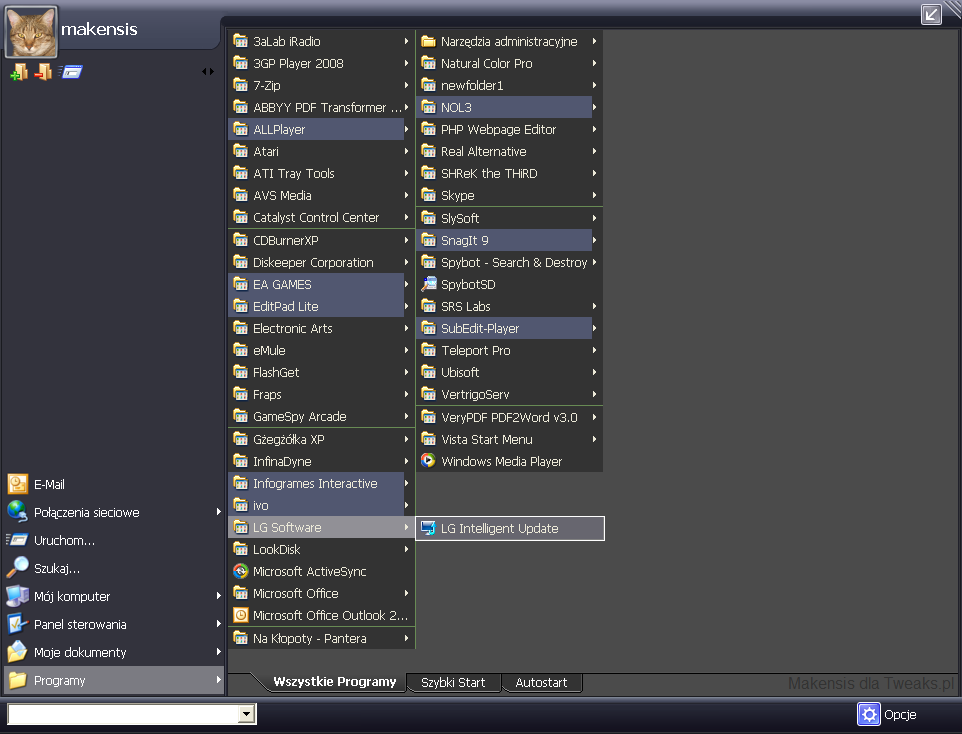The image size is (962, 734).
Task: Click the Uruchom... run icon
Action: [18, 540]
